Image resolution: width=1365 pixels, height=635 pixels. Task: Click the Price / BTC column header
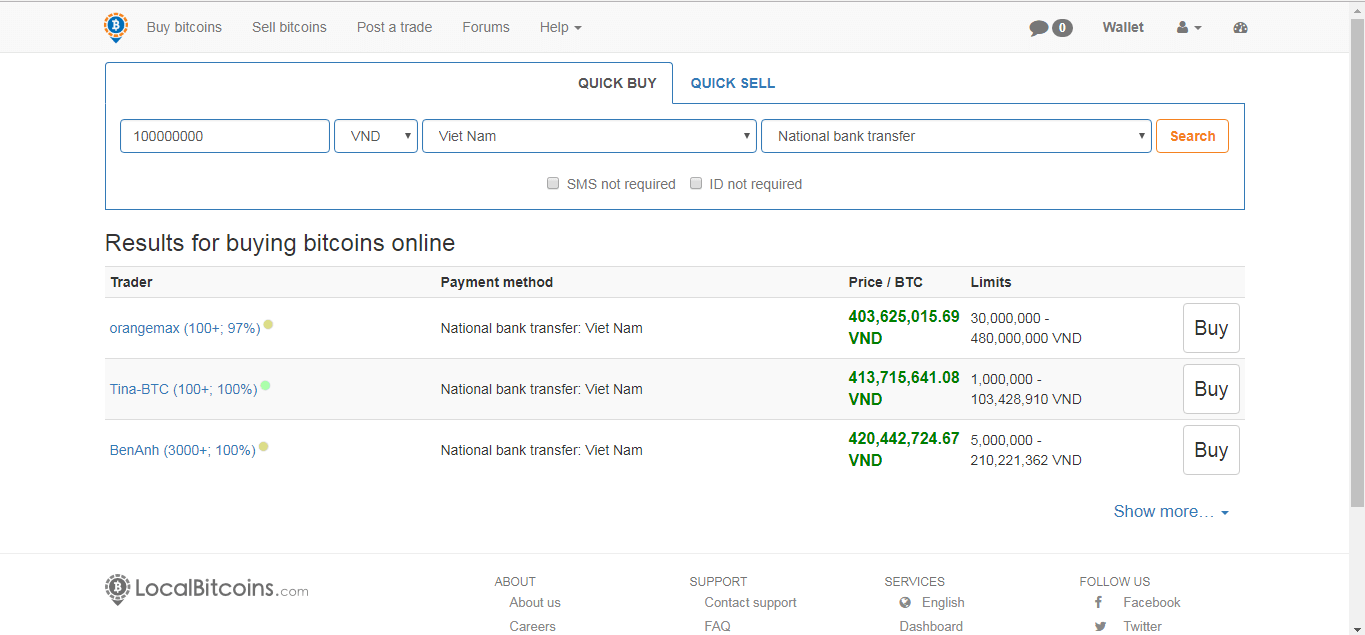coord(885,282)
